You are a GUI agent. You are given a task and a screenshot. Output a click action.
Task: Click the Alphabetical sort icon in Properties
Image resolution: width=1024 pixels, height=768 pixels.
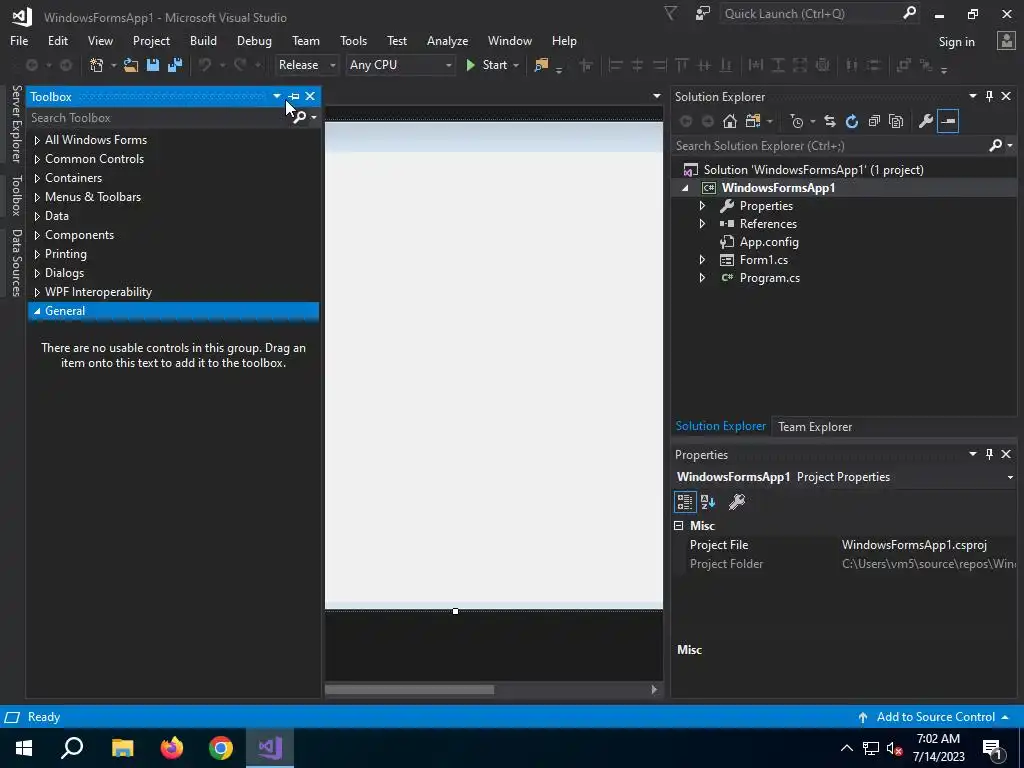click(708, 502)
